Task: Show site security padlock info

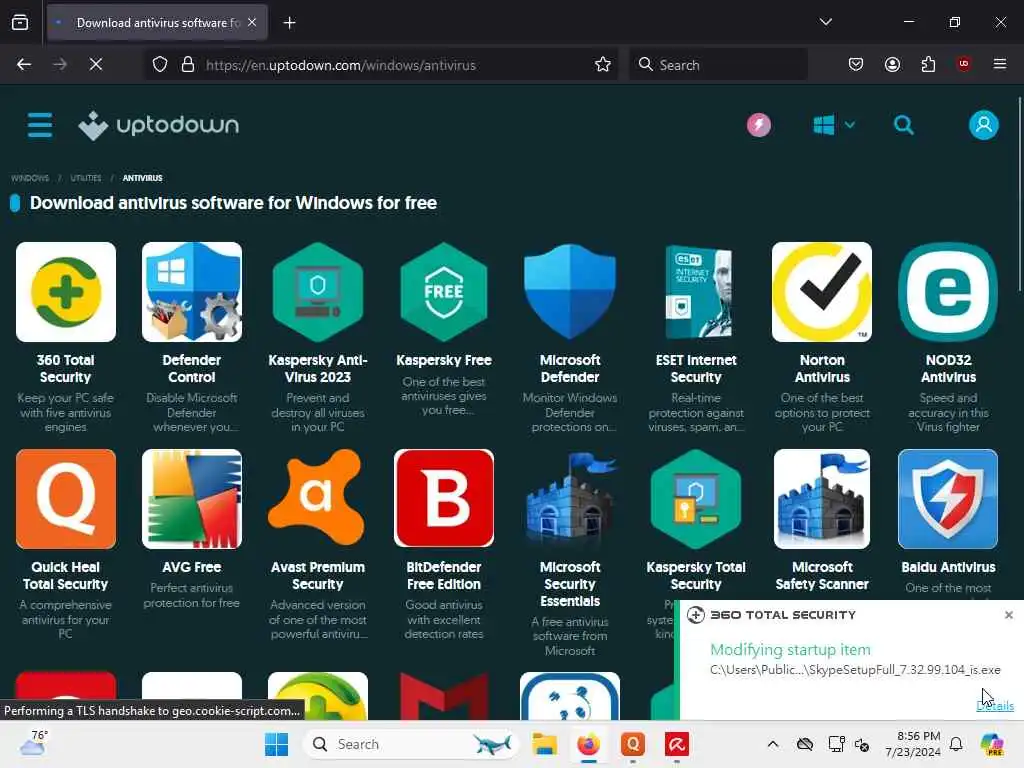Action: (x=188, y=64)
